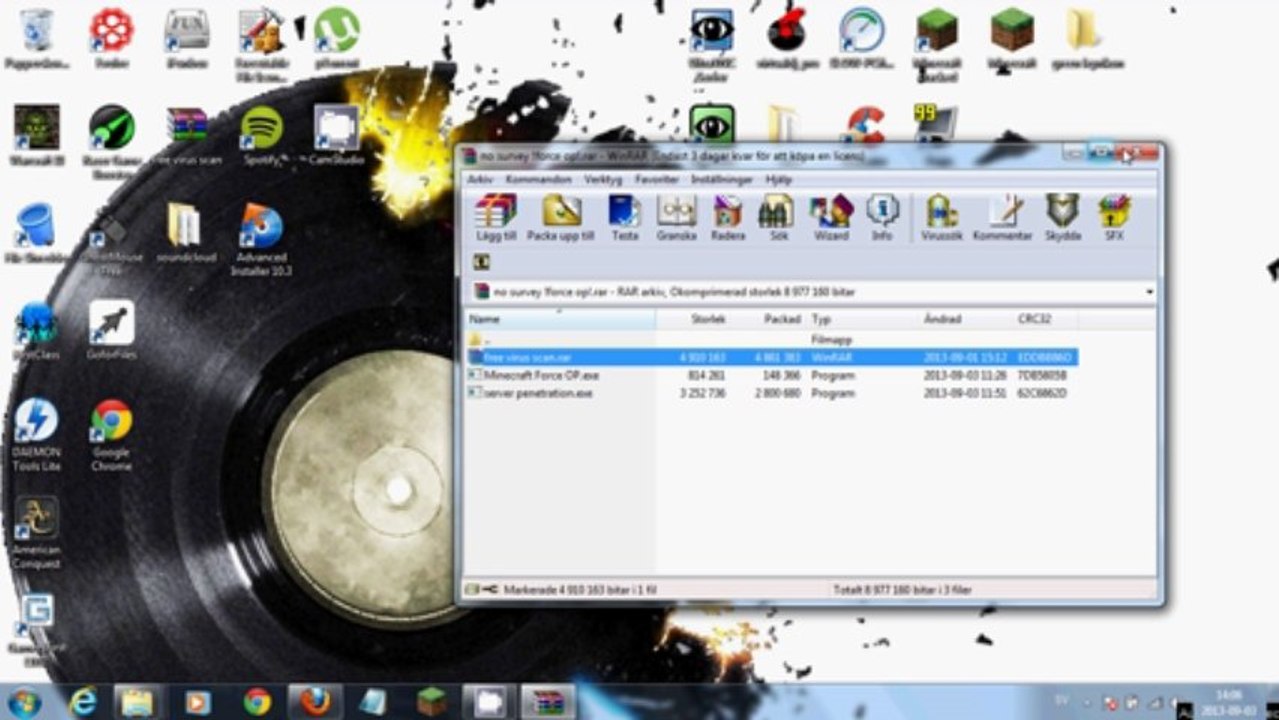Open the CamStudio desktop shortcut
Screen dimensions: 1279x720
[x=336, y=137]
